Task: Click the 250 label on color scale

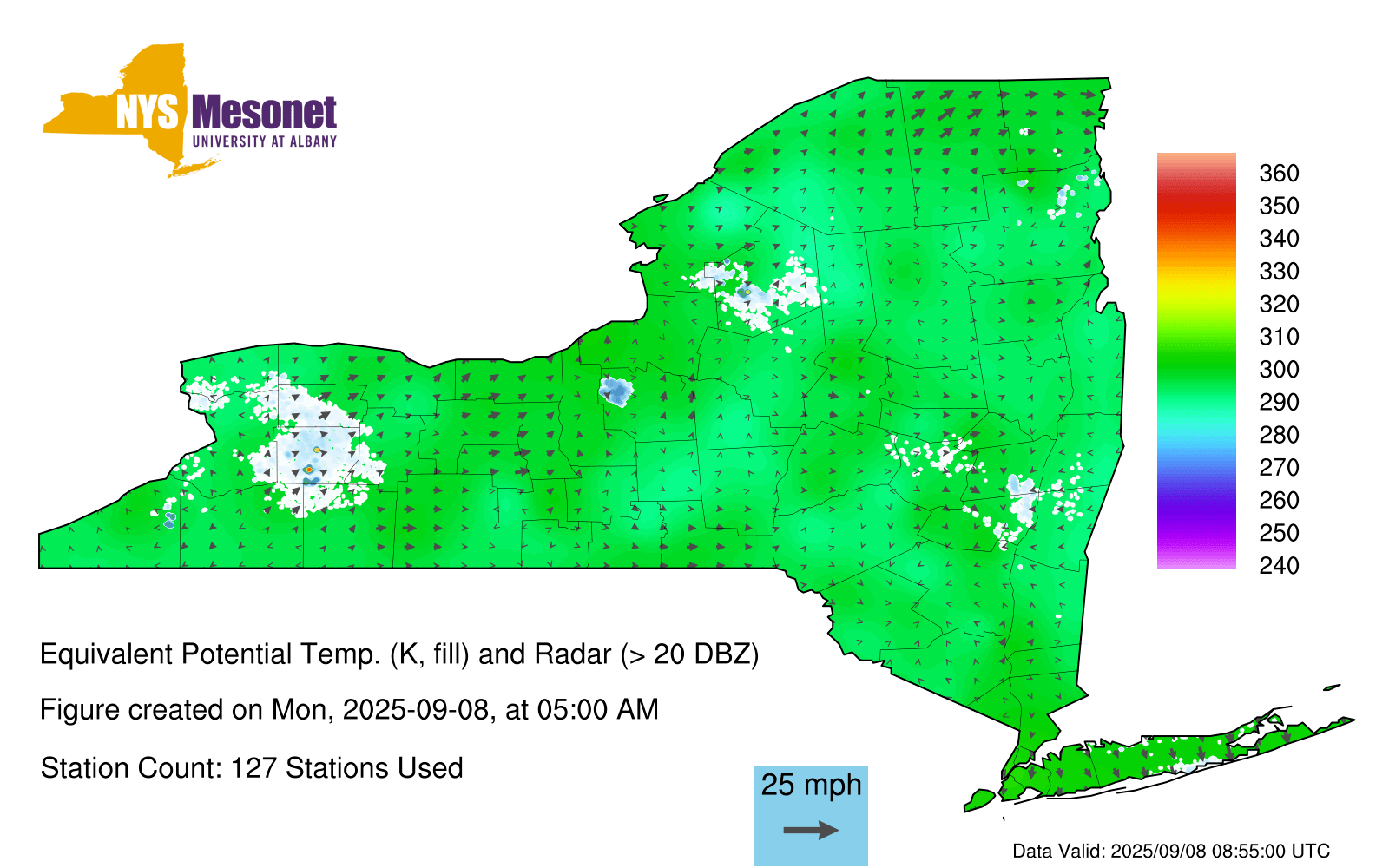Action: point(1279,533)
